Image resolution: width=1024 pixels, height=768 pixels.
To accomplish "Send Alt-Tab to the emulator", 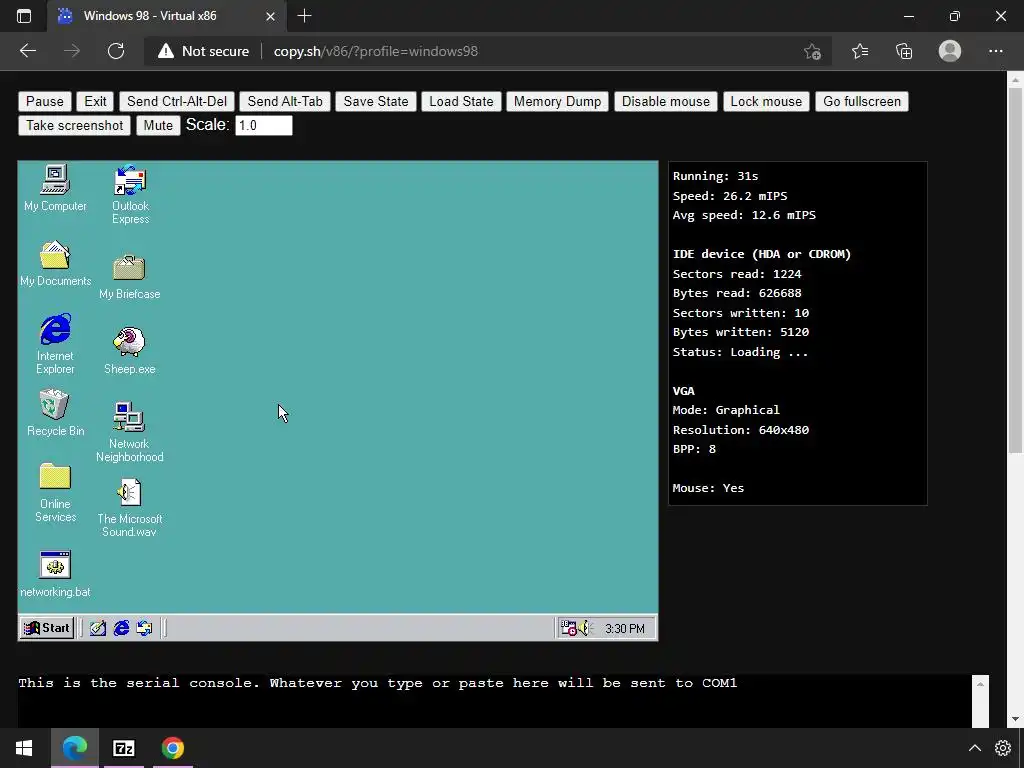I will tap(285, 101).
